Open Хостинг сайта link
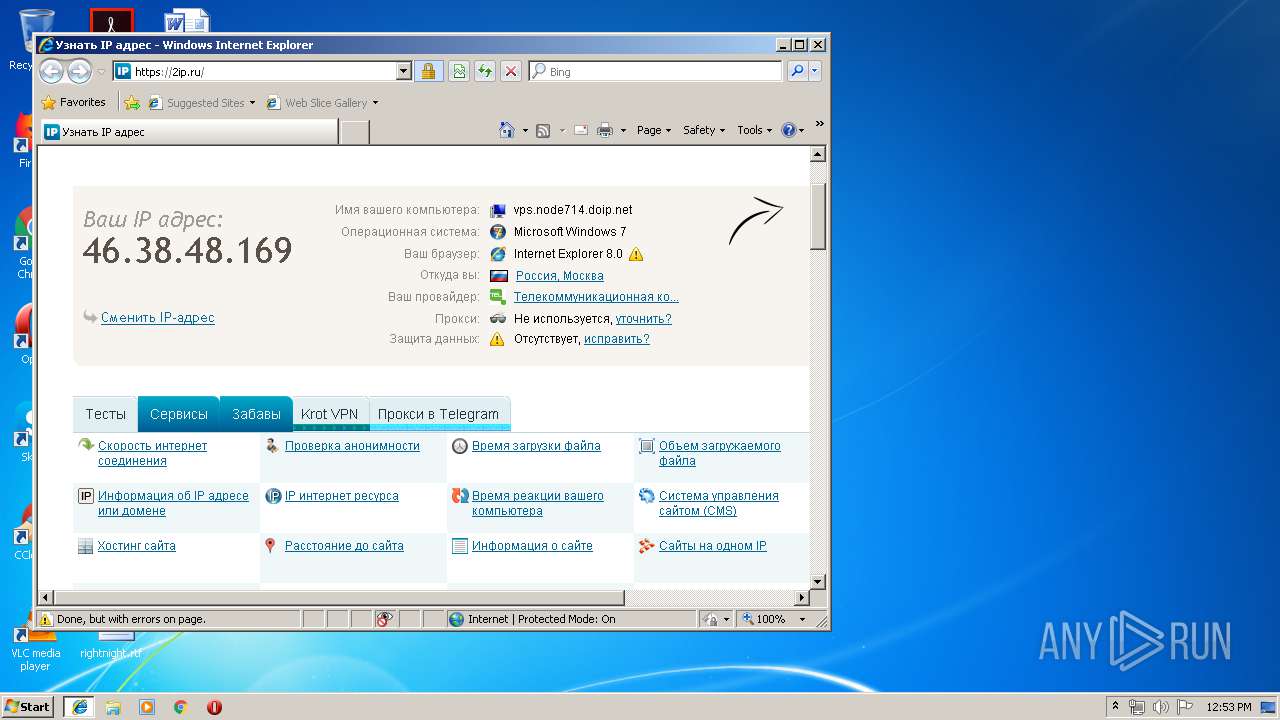Image resolution: width=1280 pixels, height=720 pixels. [x=136, y=546]
